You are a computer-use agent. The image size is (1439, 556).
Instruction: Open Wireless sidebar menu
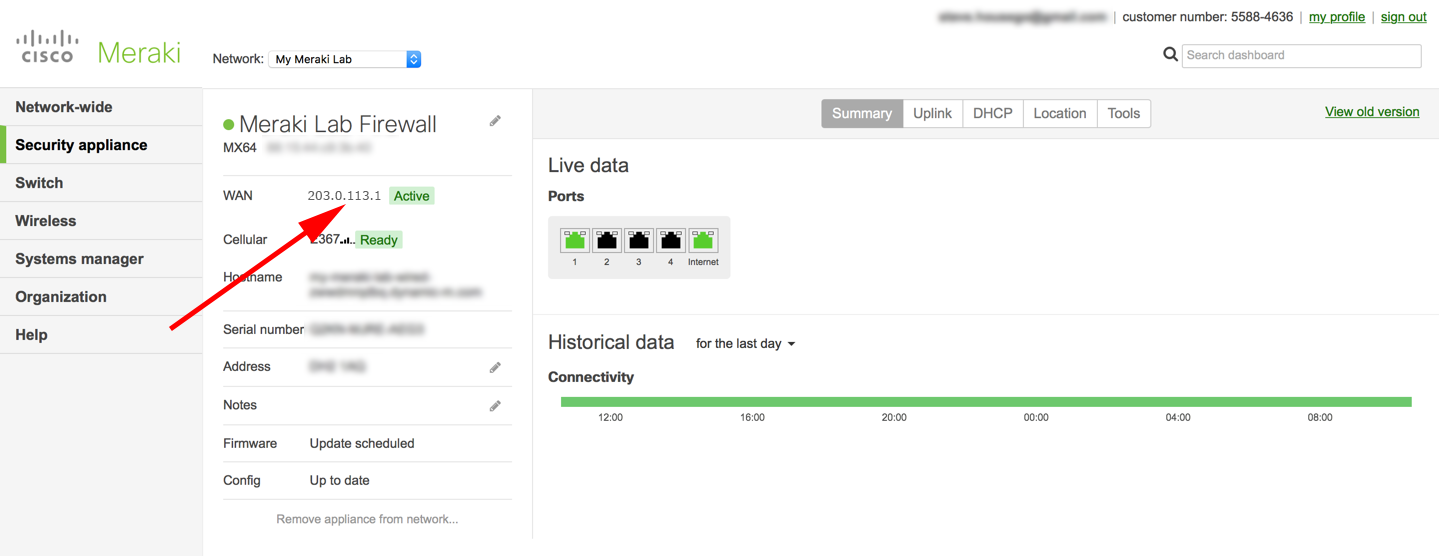click(101, 221)
